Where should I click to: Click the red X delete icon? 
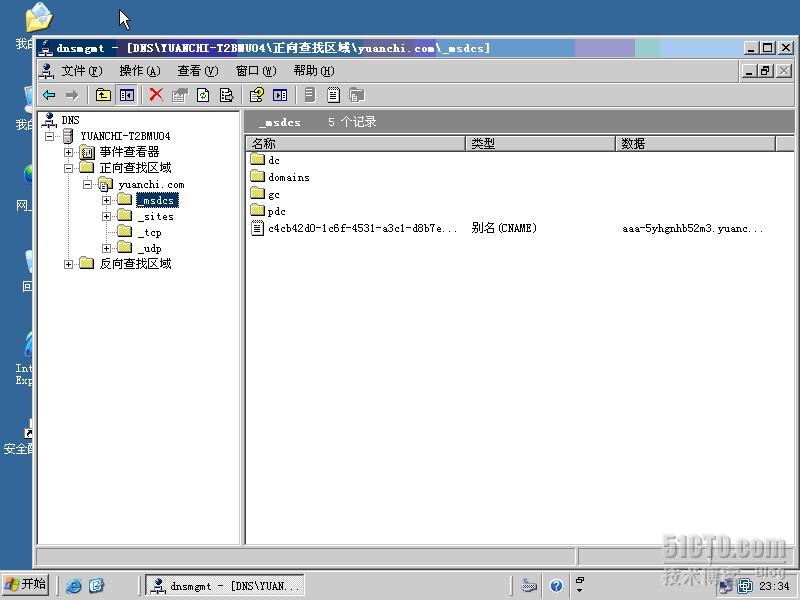(x=156, y=94)
